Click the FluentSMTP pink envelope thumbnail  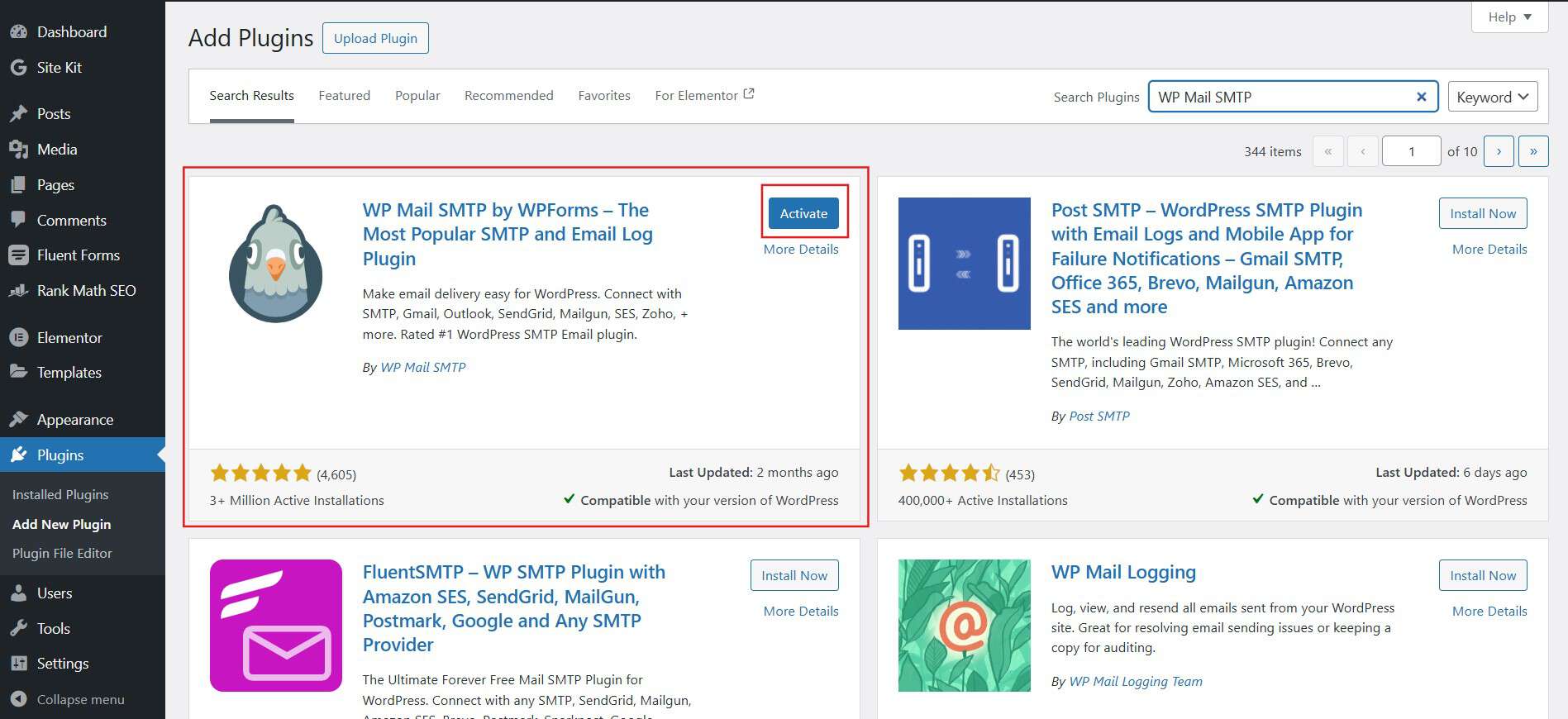point(275,626)
